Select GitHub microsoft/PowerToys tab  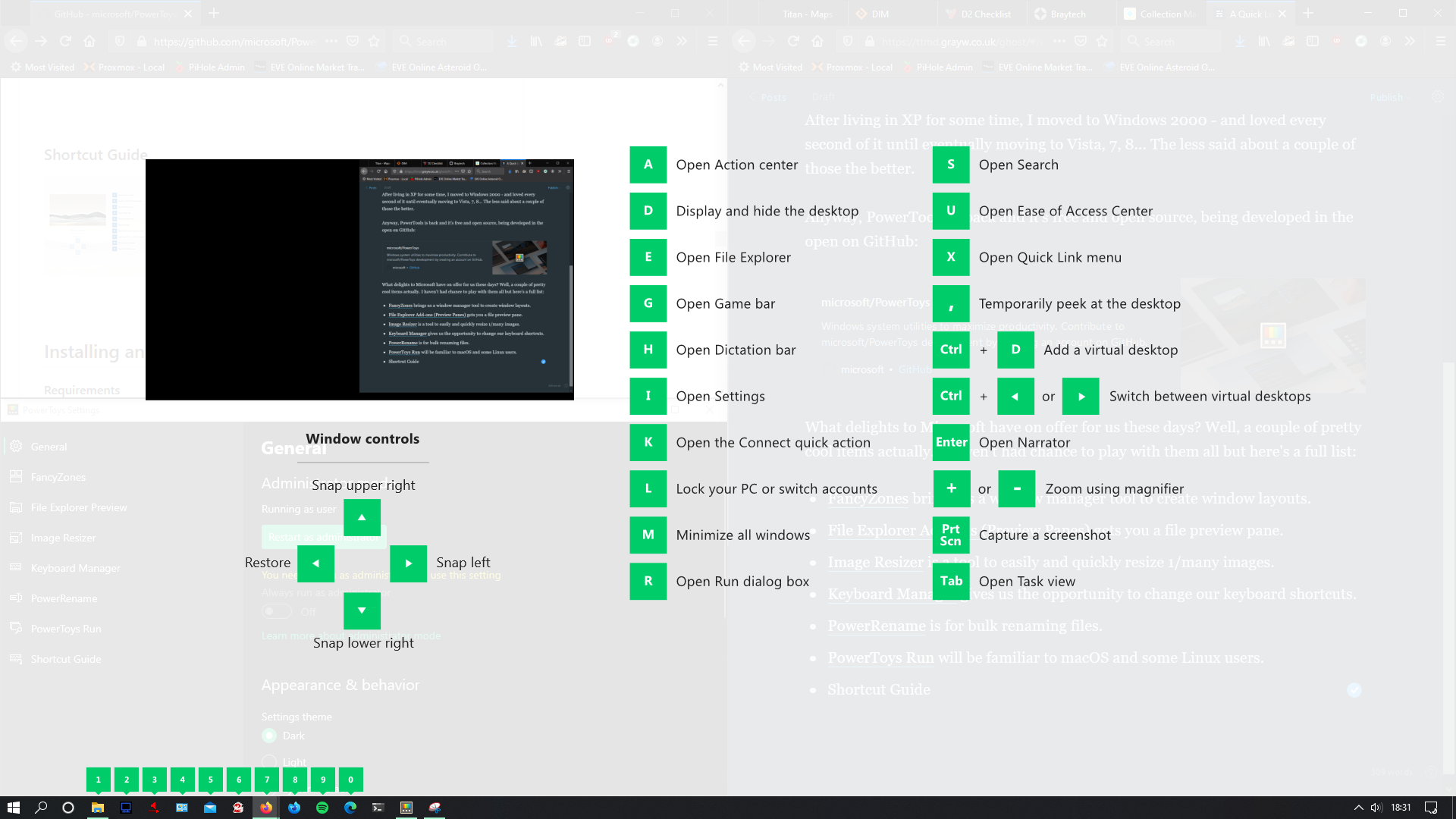pyautogui.click(x=115, y=14)
